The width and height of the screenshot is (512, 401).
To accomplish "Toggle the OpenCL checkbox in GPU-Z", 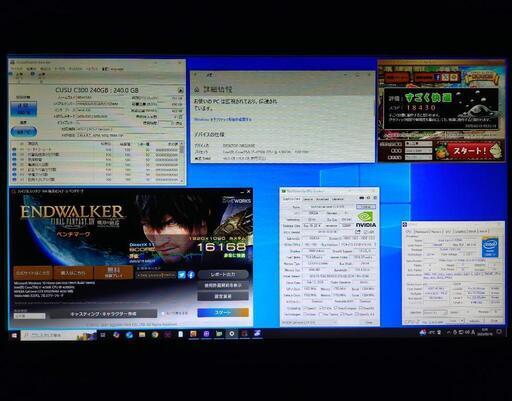I will (306, 308).
